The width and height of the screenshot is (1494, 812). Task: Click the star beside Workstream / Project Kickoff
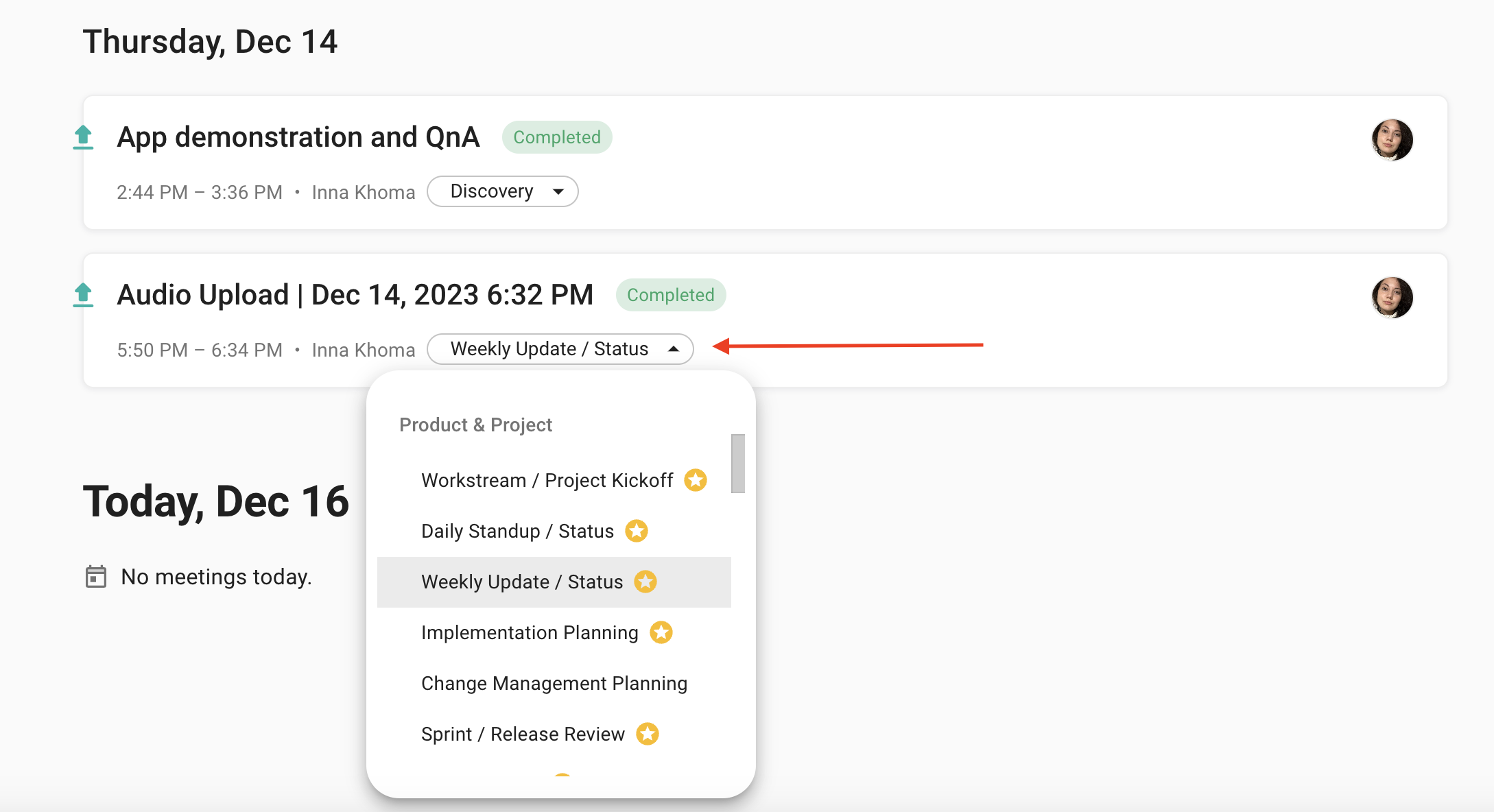click(x=696, y=480)
